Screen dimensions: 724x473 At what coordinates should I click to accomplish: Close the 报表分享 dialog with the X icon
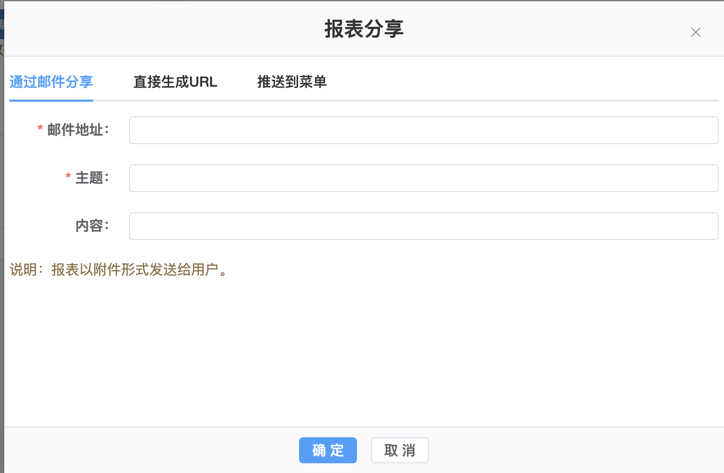tap(695, 32)
